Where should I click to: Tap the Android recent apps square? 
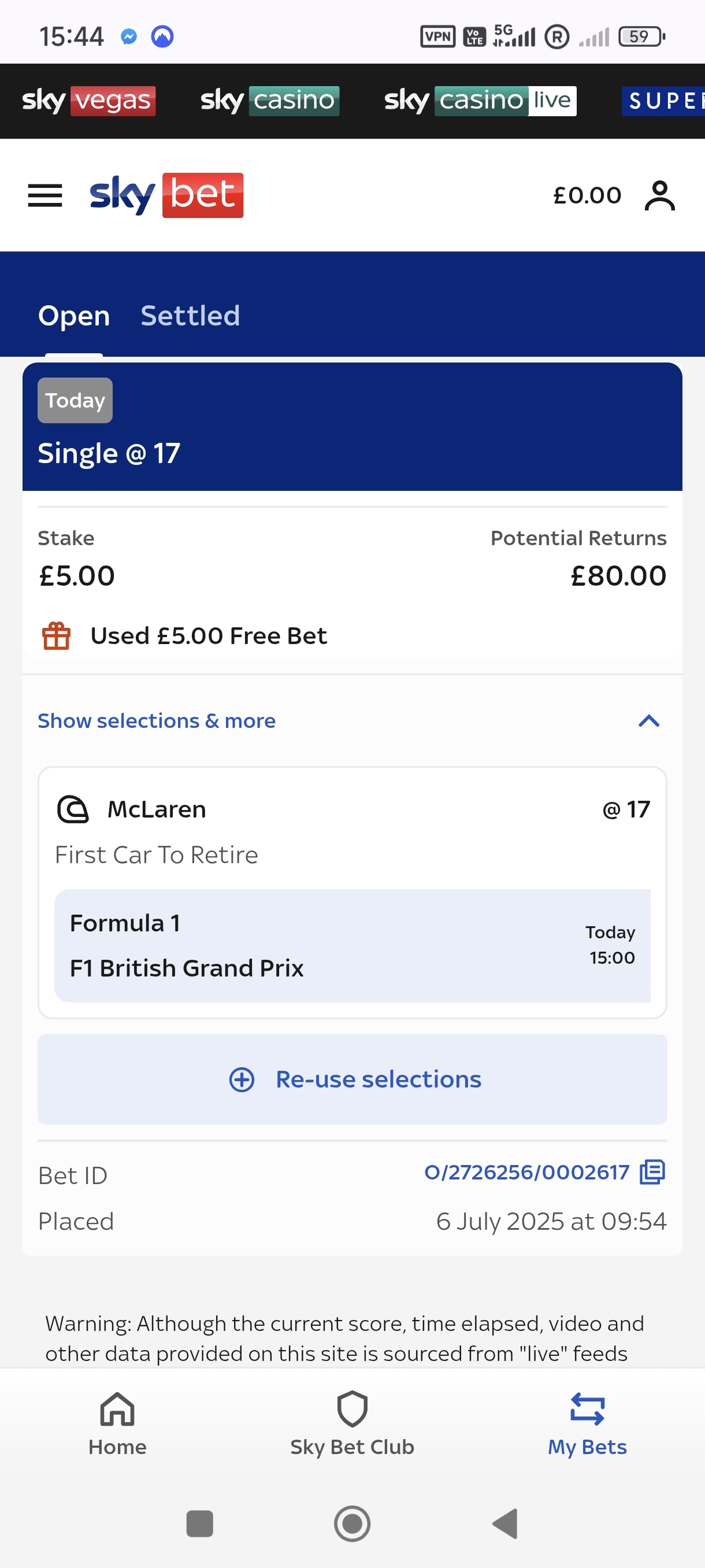[x=199, y=1523]
